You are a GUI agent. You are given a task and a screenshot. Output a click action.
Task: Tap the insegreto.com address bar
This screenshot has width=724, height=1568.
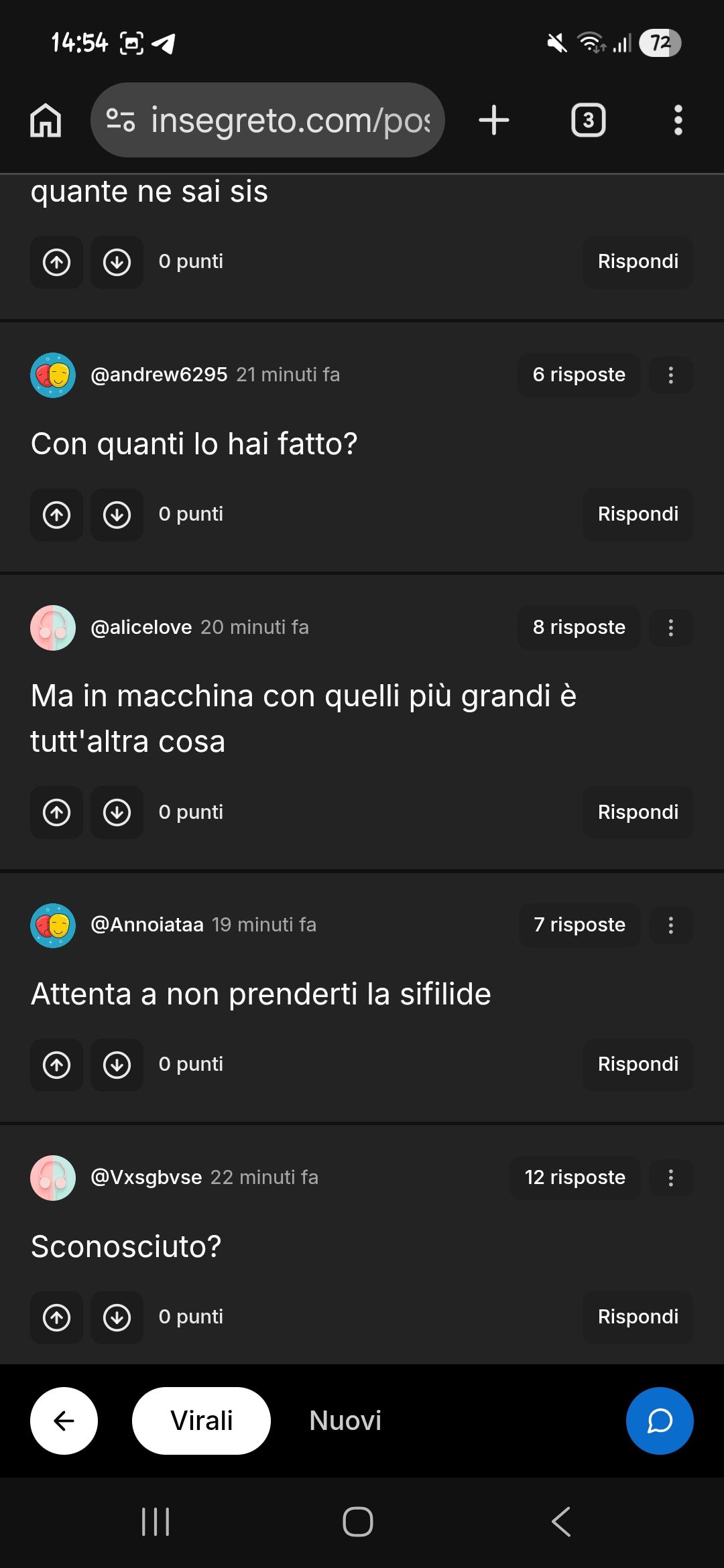point(268,121)
